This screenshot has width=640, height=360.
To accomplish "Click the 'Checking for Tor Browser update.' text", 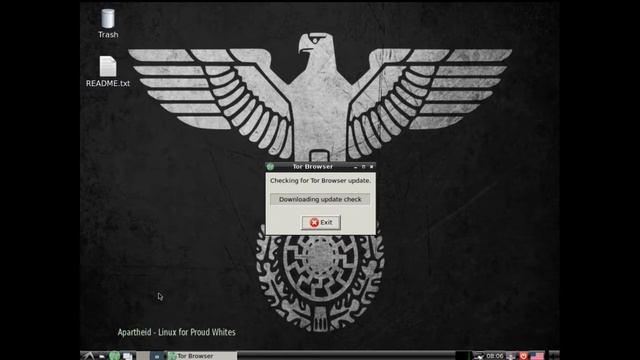I will 320,180.
